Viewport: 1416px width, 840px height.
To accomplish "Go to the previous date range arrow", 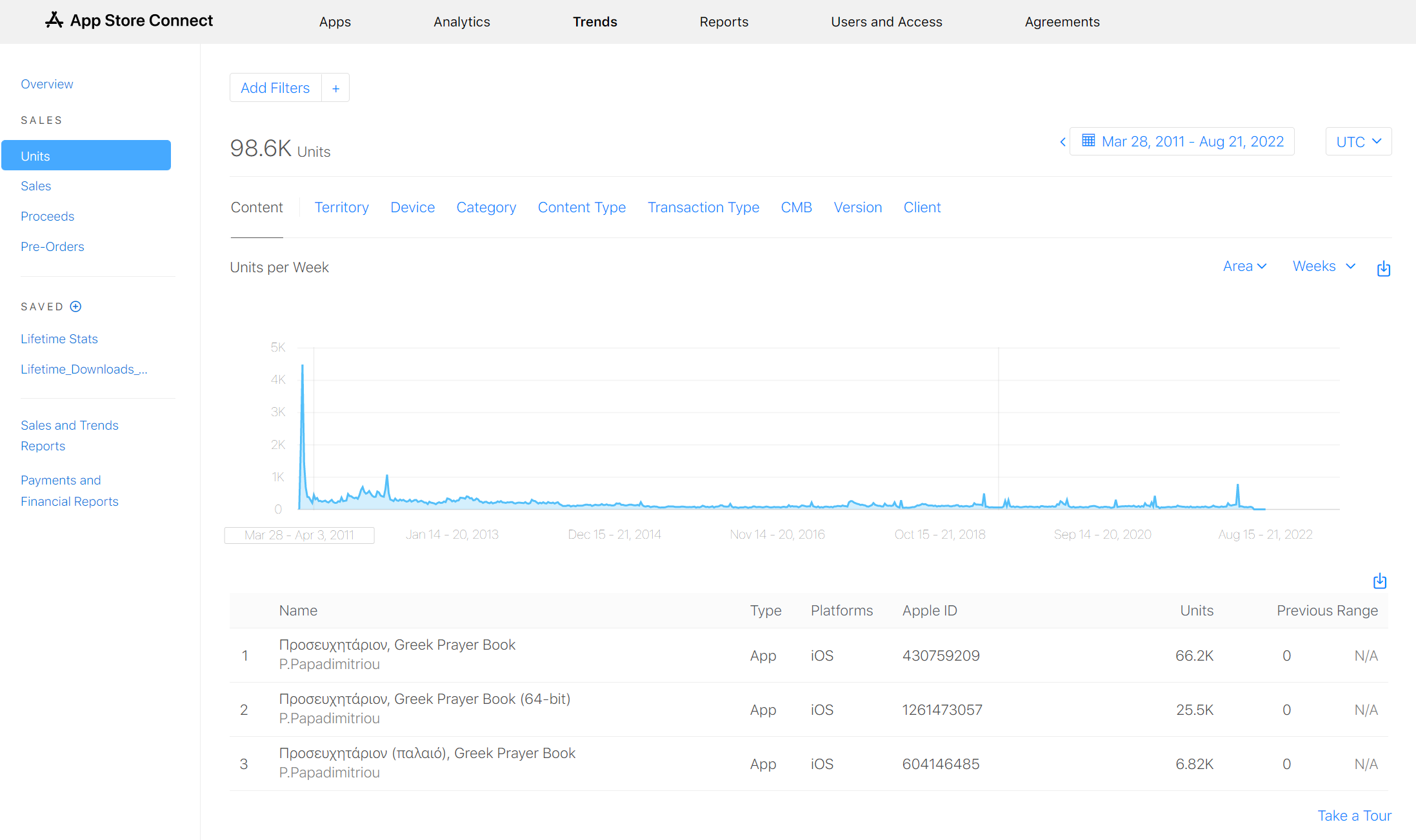I will [1062, 142].
